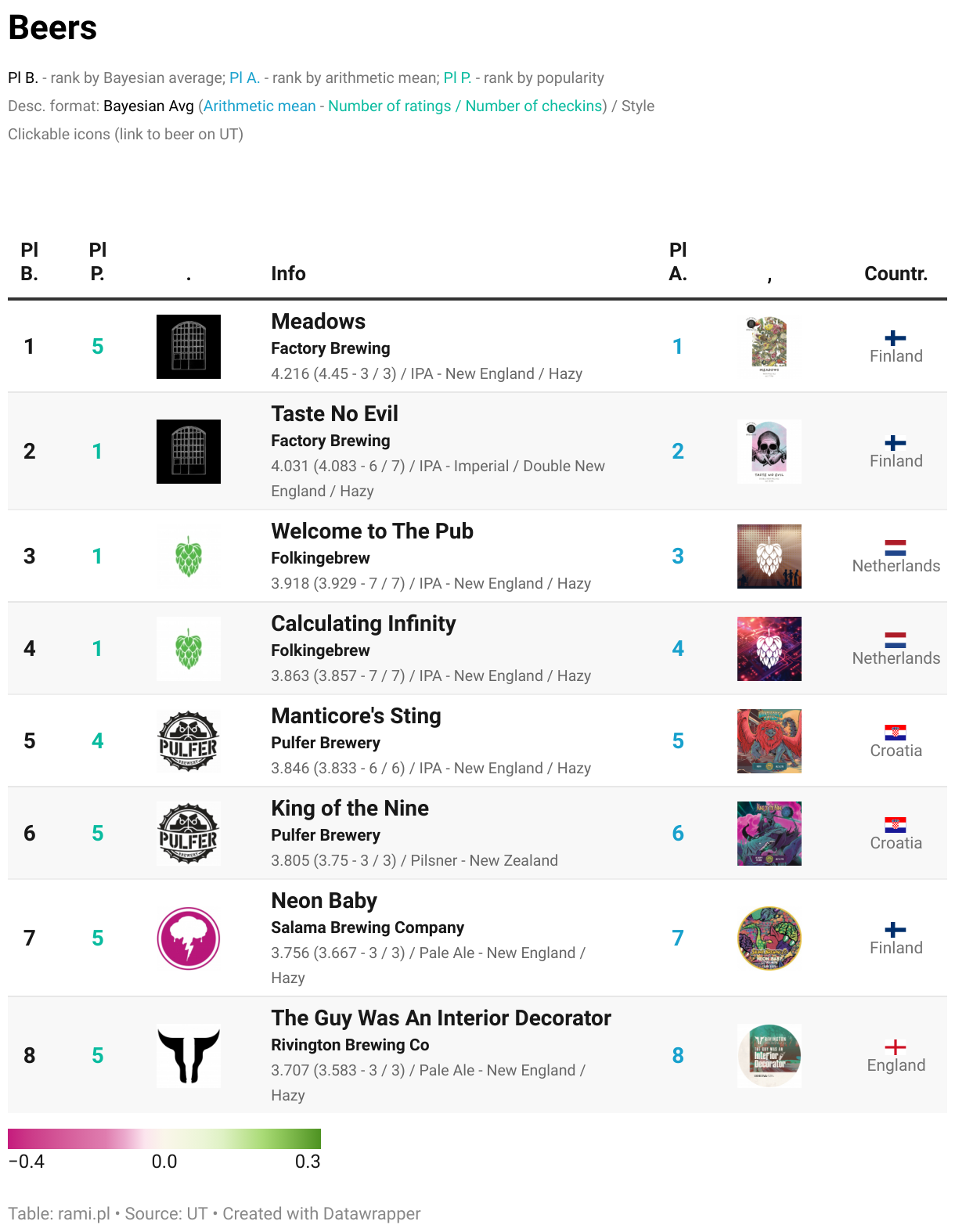955x1232 pixels.
Task: Click Croatia flag in King of the Nine row
Action: coord(896,825)
